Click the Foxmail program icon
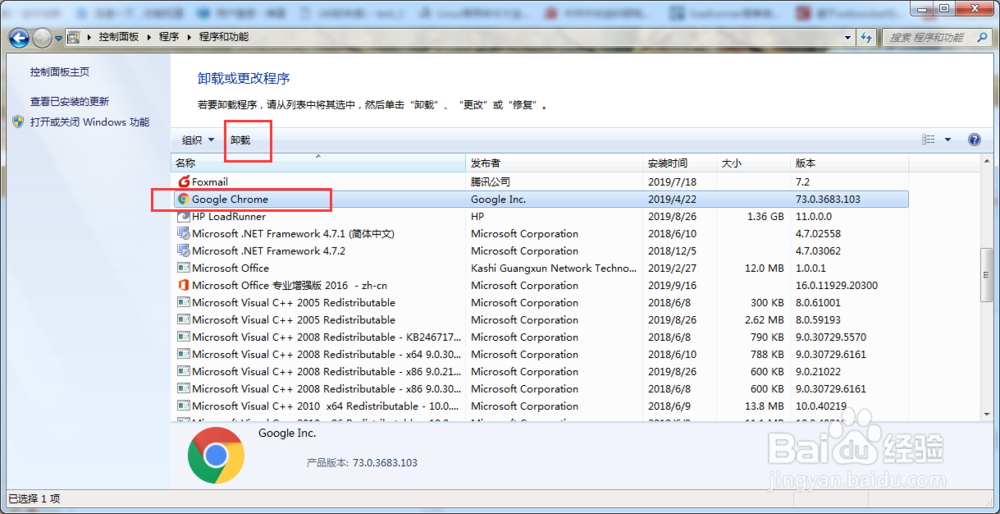The width and height of the screenshot is (1000, 514). (x=184, y=182)
